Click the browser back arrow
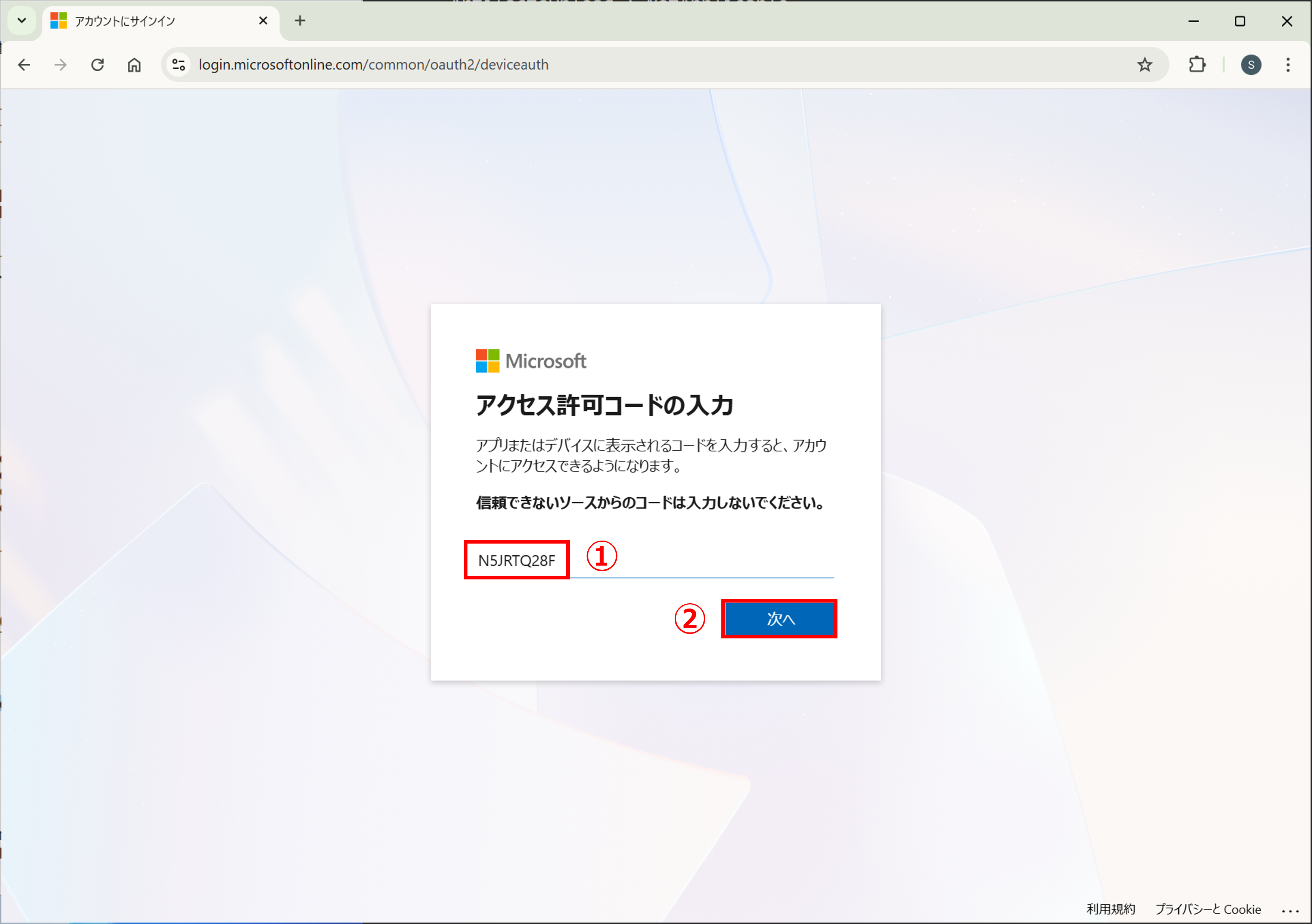This screenshot has height=924, width=1312. [24, 65]
